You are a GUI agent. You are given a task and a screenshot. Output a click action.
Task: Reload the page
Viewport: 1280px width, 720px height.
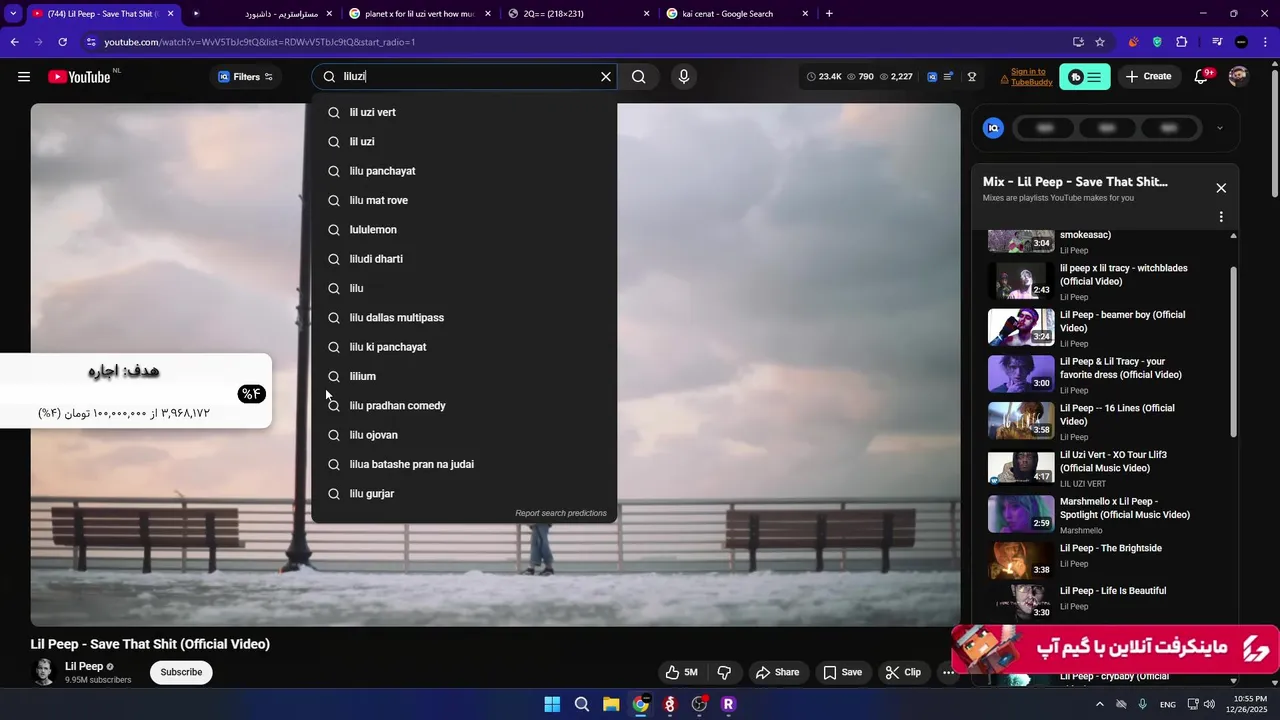pos(62,42)
